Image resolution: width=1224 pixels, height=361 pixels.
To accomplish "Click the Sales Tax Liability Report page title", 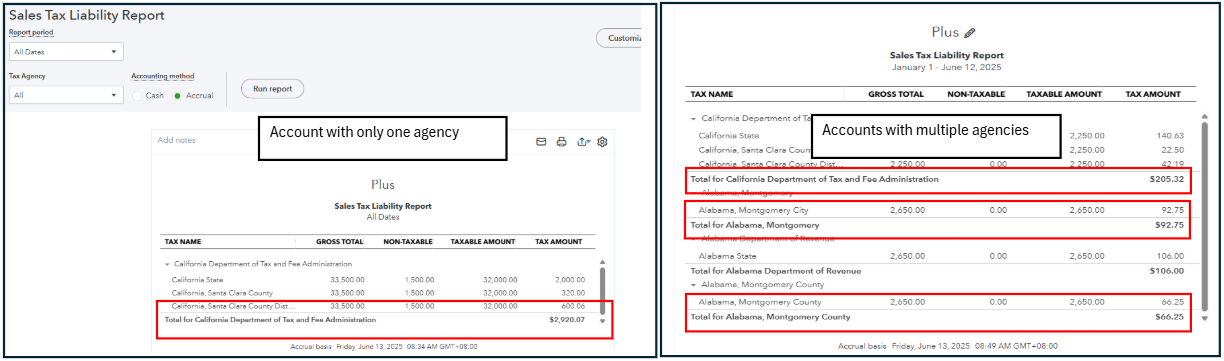I will (x=86, y=16).
